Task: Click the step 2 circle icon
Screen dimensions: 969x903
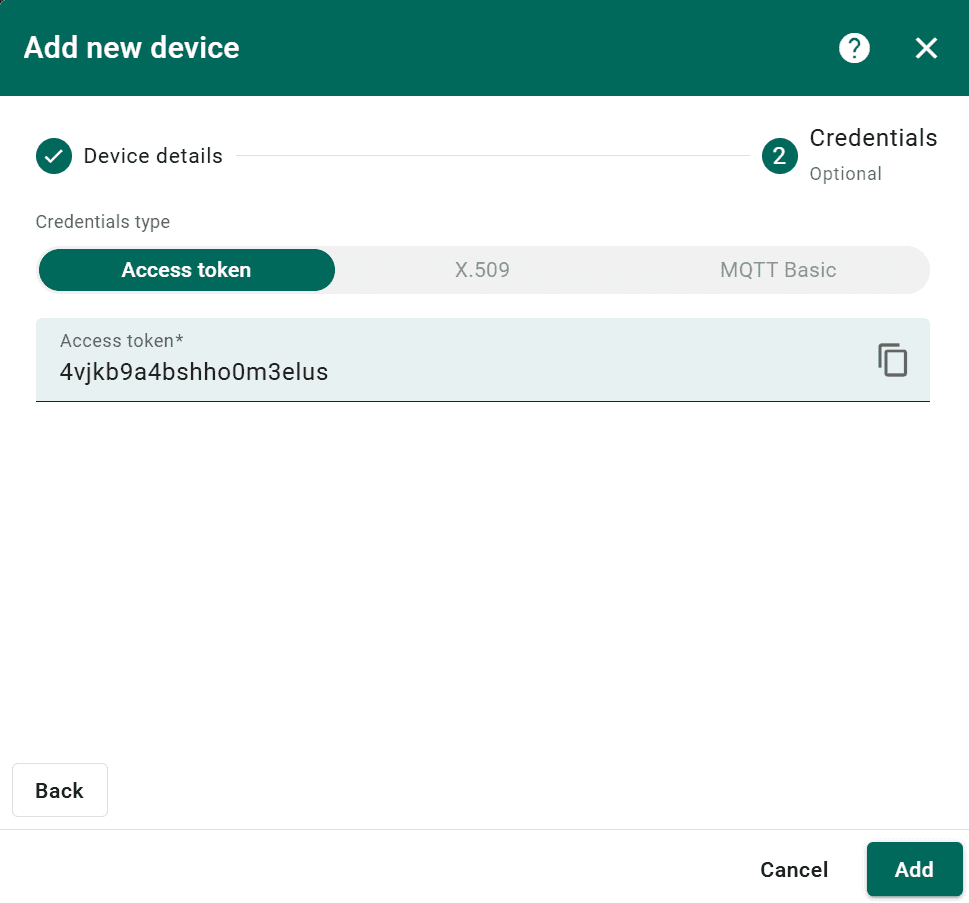Action: pos(779,156)
